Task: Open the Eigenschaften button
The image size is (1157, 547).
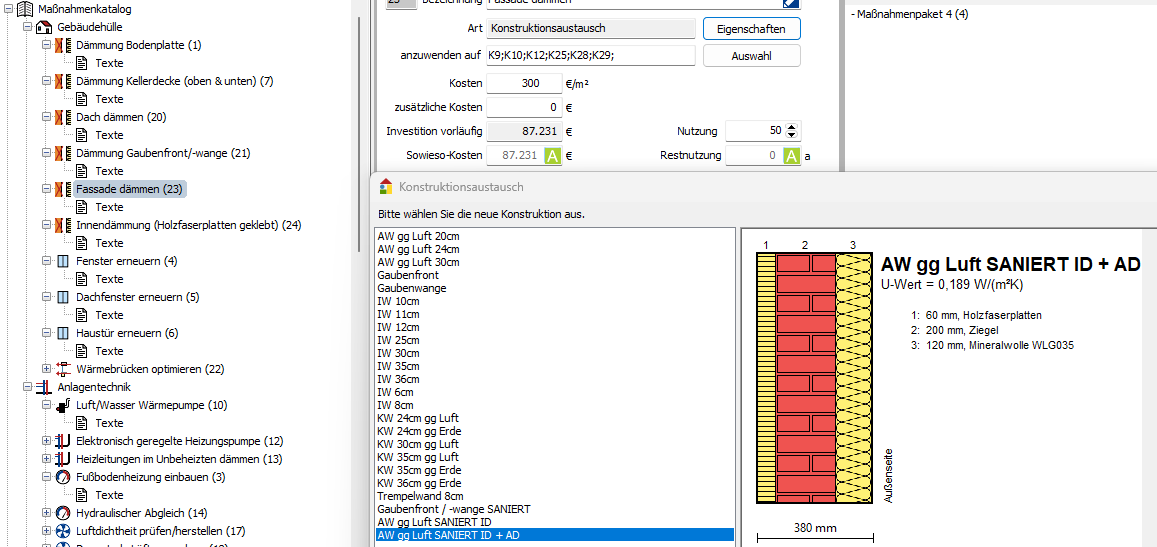Action: (751, 29)
